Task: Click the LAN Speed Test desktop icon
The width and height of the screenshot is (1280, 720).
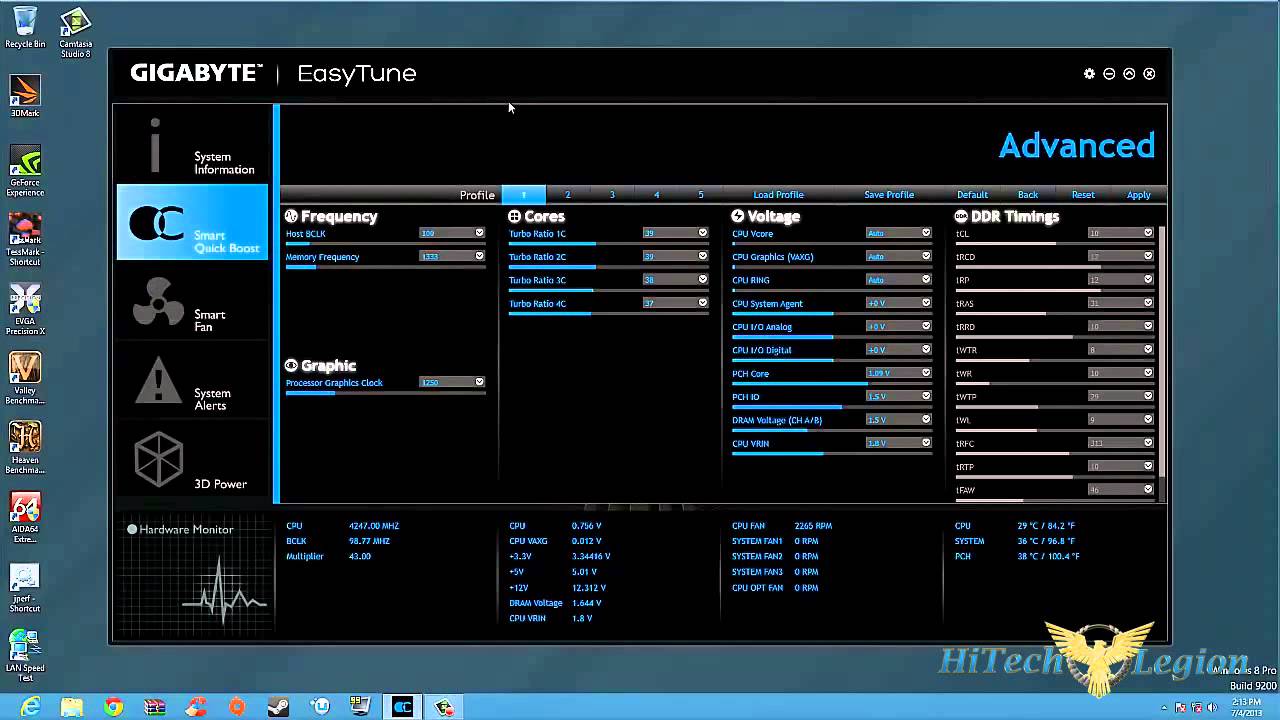Action: [x=25, y=656]
